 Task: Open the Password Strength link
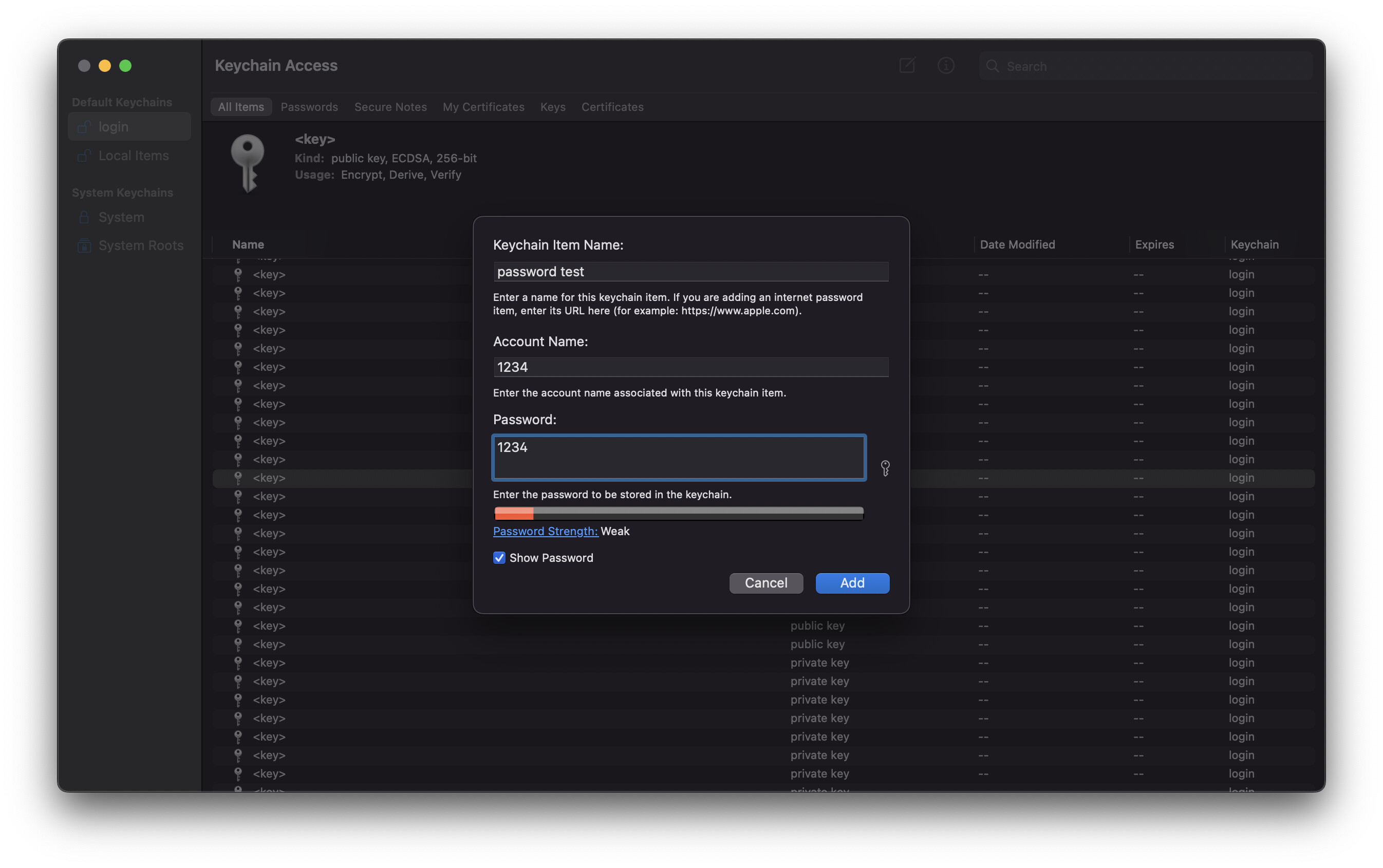pos(546,531)
